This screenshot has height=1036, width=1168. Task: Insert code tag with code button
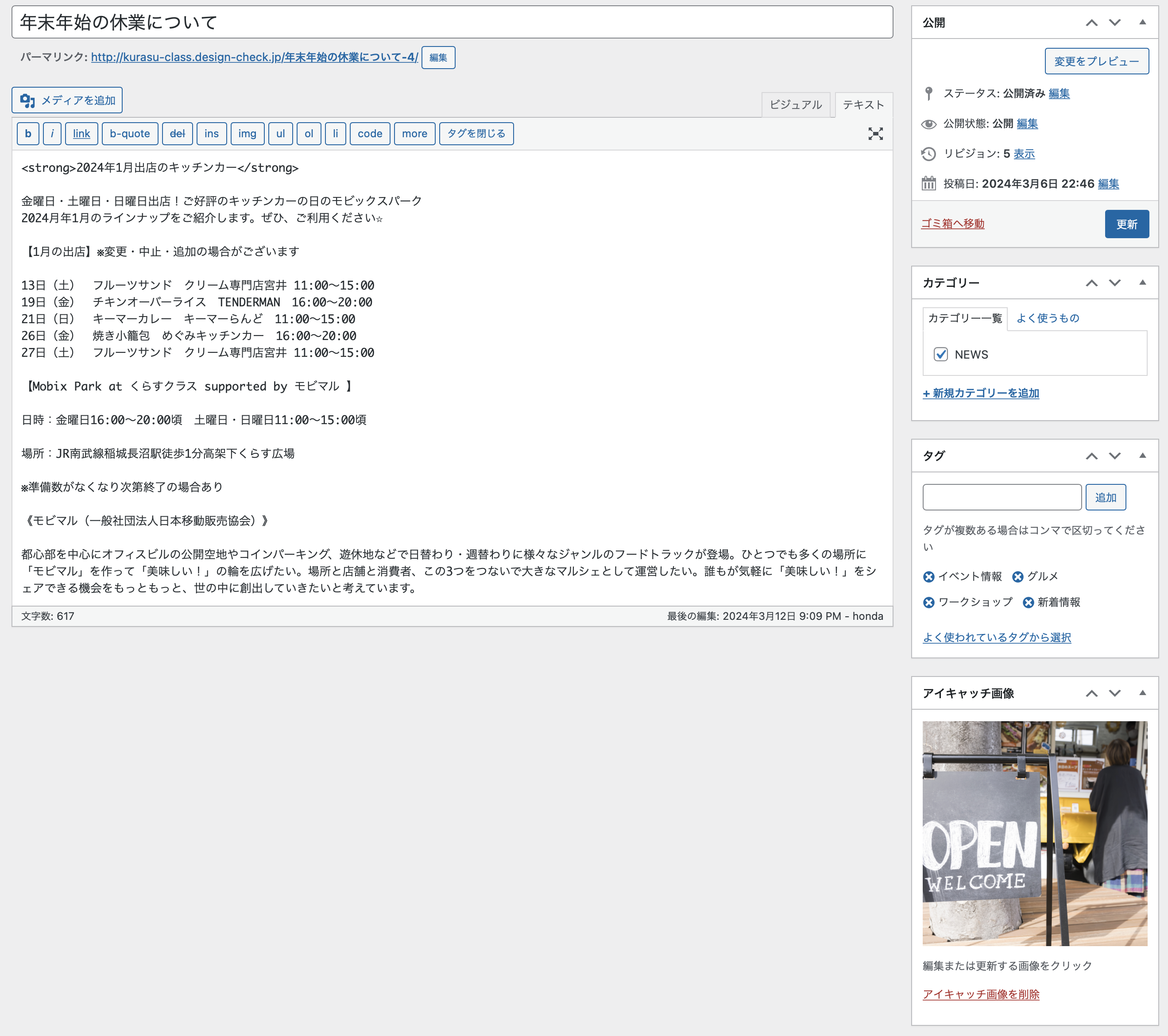pyautogui.click(x=370, y=134)
